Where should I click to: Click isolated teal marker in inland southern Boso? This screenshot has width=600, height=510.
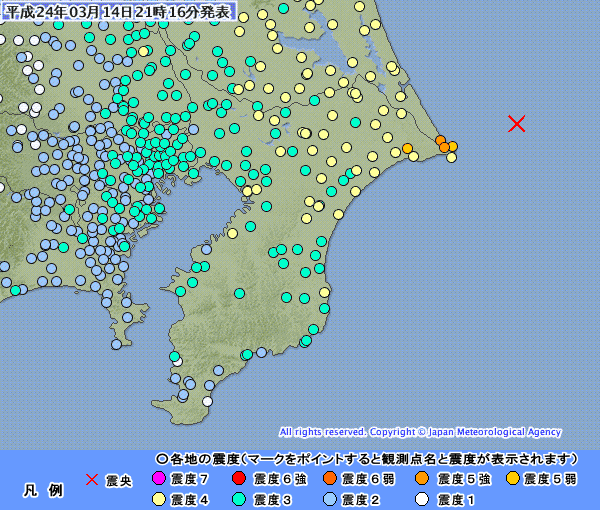[x=240, y=293]
